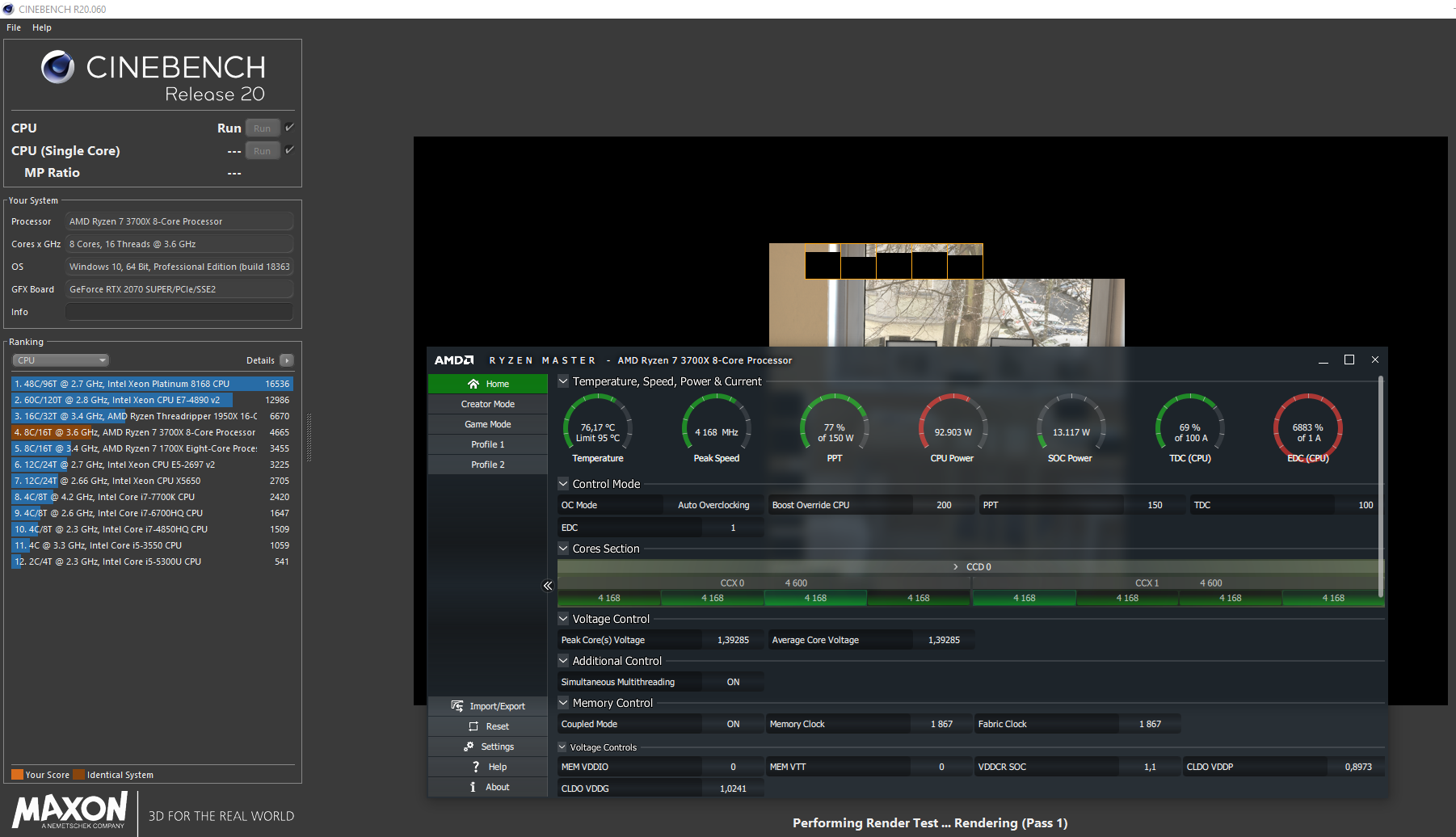
Task: Switch to Profile 2 tab
Action: [x=488, y=465]
